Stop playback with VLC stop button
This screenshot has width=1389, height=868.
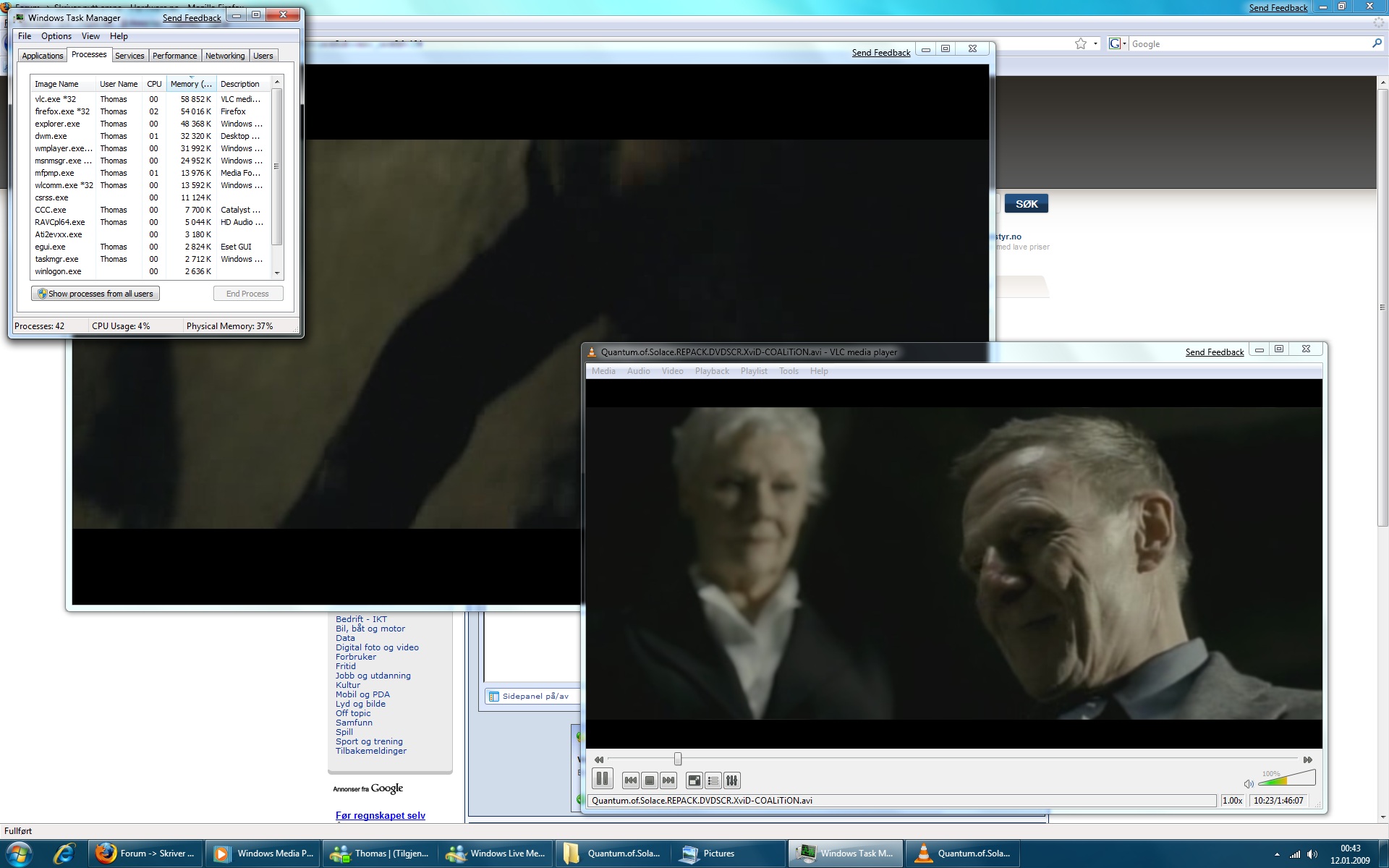(650, 780)
